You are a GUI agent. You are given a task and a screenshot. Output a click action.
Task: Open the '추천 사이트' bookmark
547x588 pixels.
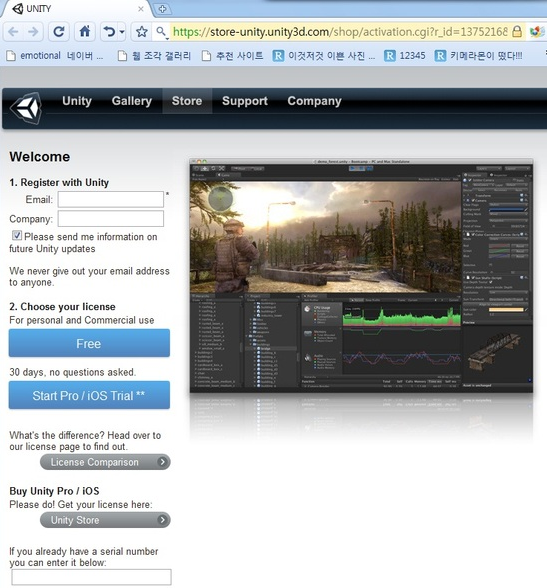pyautogui.click(x=232, y=56)
